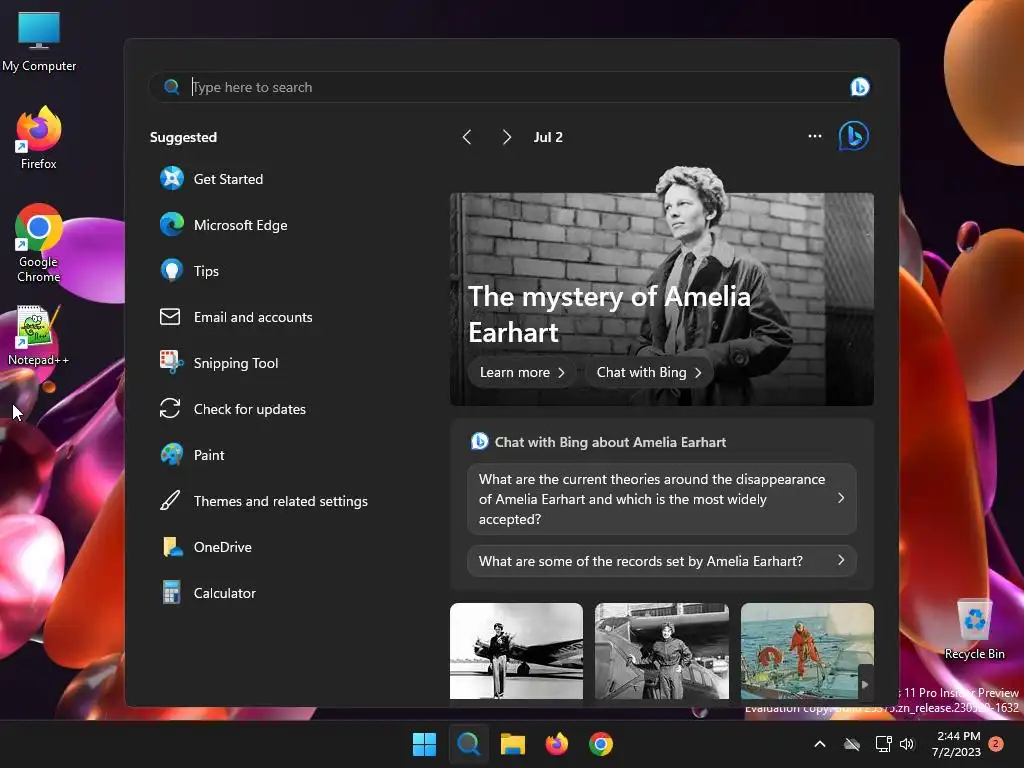Click the Suggested heading

(183, 137)
